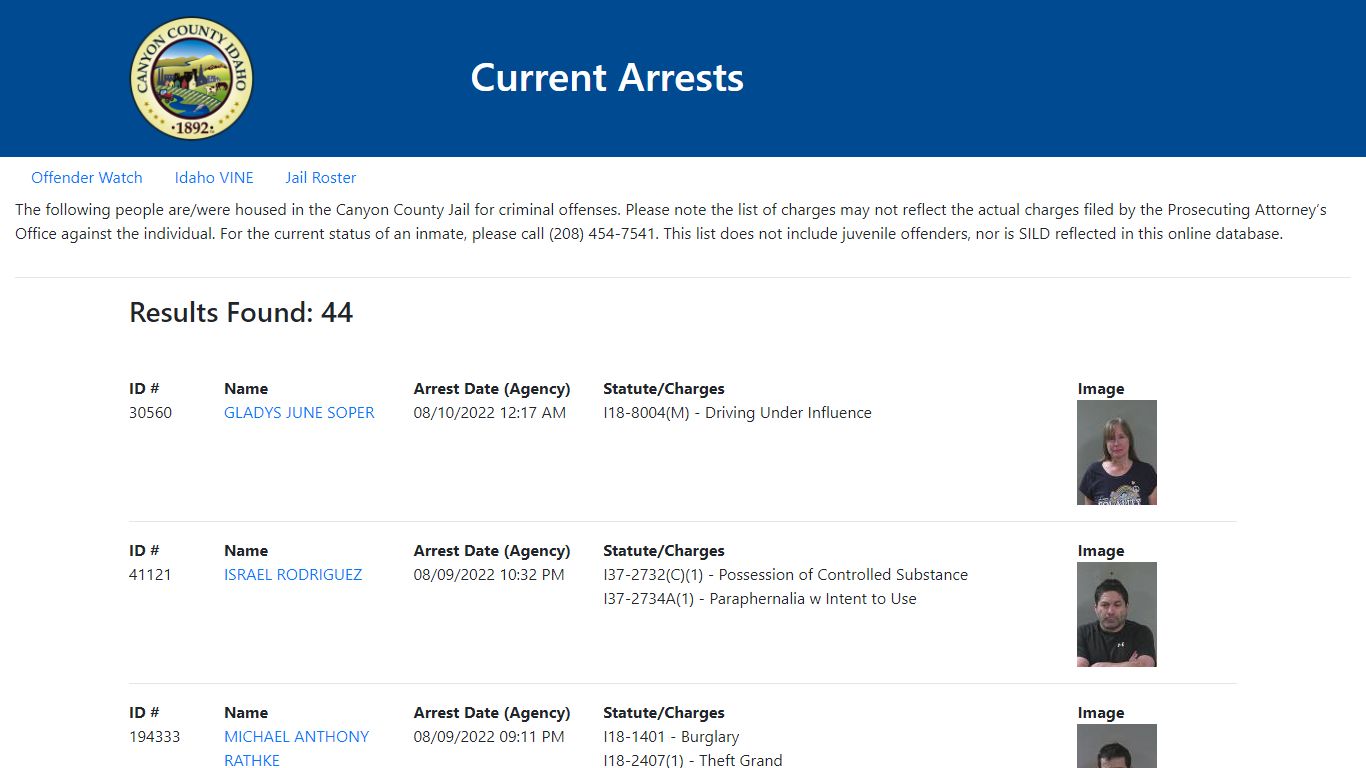Open ISRAEL RODRIGUEZ's arrest record

293,575
